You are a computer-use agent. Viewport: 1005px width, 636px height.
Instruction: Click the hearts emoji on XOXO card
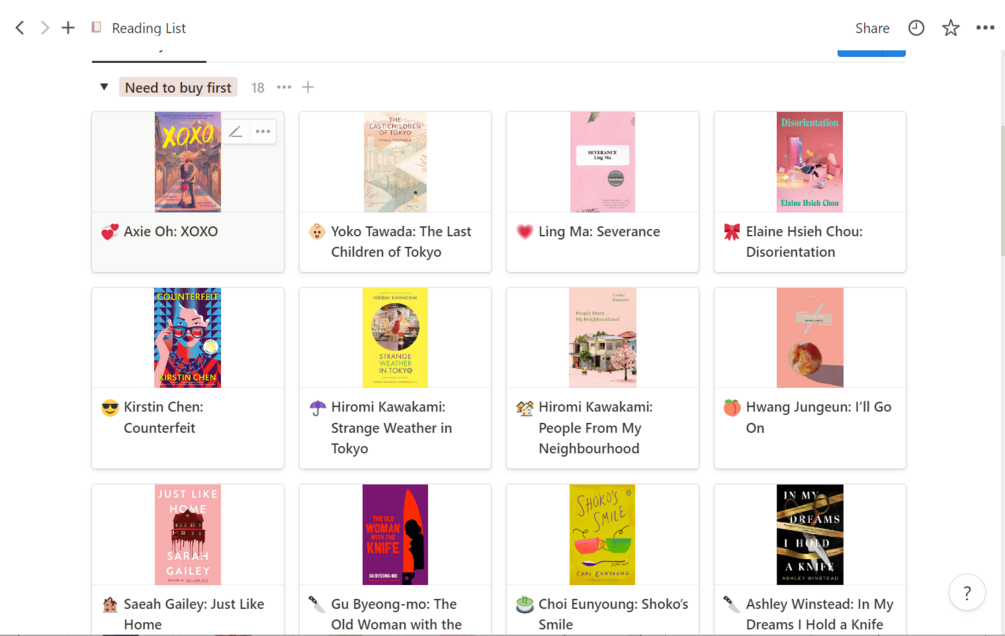[110, 231]
